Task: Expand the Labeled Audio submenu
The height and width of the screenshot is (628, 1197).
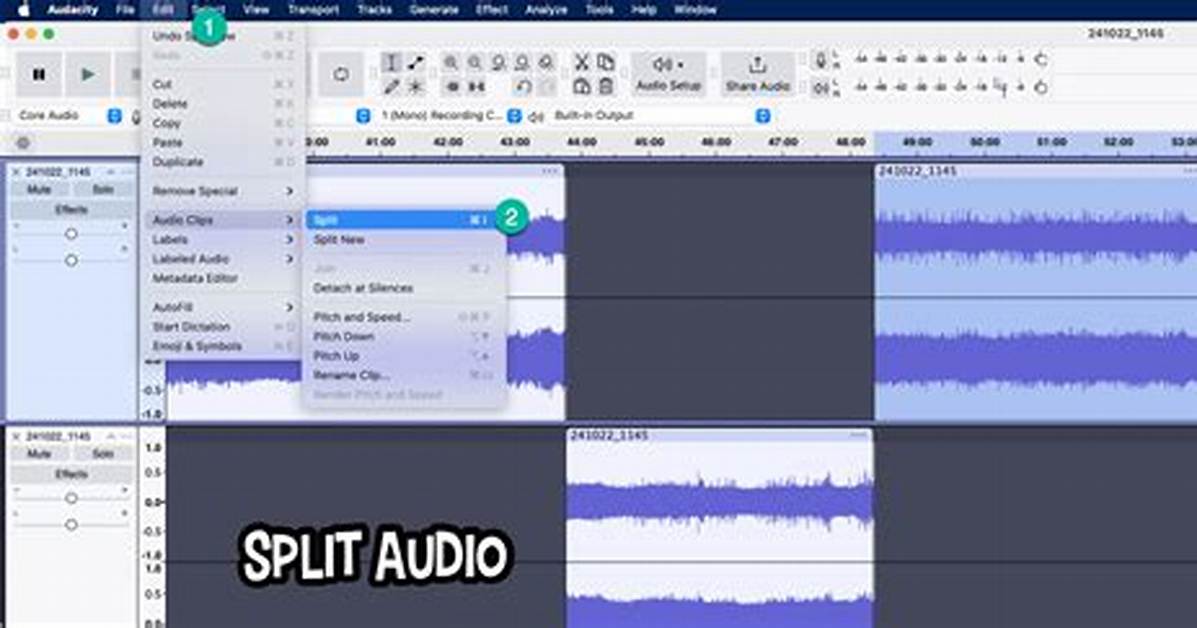Action: tap(223, 259)
